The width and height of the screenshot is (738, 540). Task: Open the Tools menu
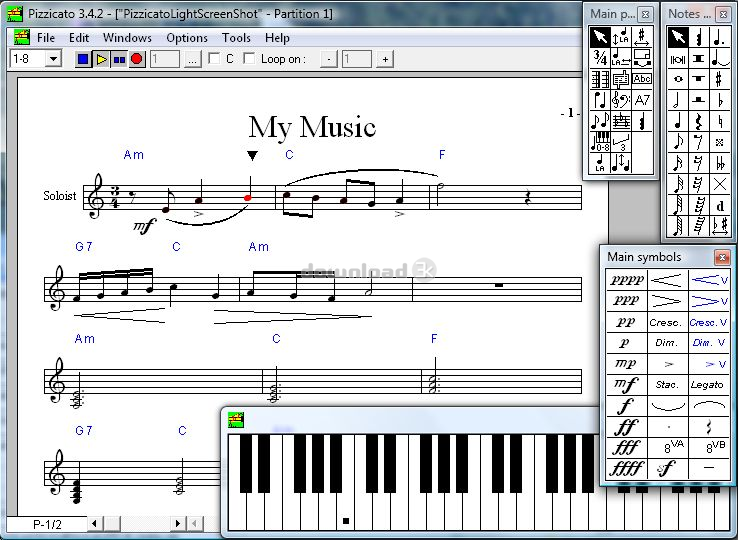pyautogui.click(x=236, y=38)
